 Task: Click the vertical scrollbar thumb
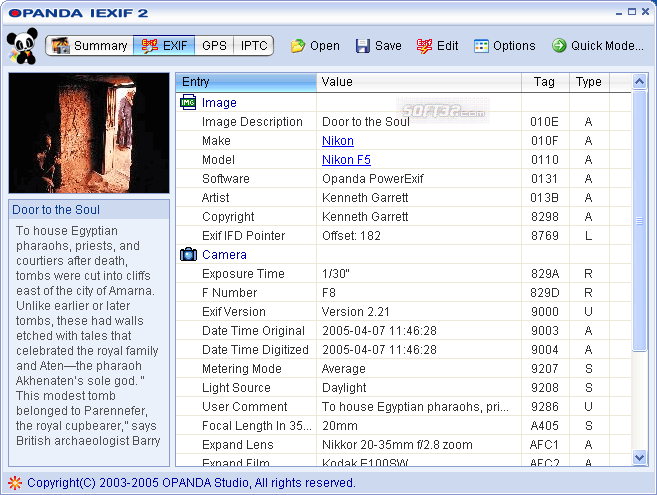[x=639, y=221]
